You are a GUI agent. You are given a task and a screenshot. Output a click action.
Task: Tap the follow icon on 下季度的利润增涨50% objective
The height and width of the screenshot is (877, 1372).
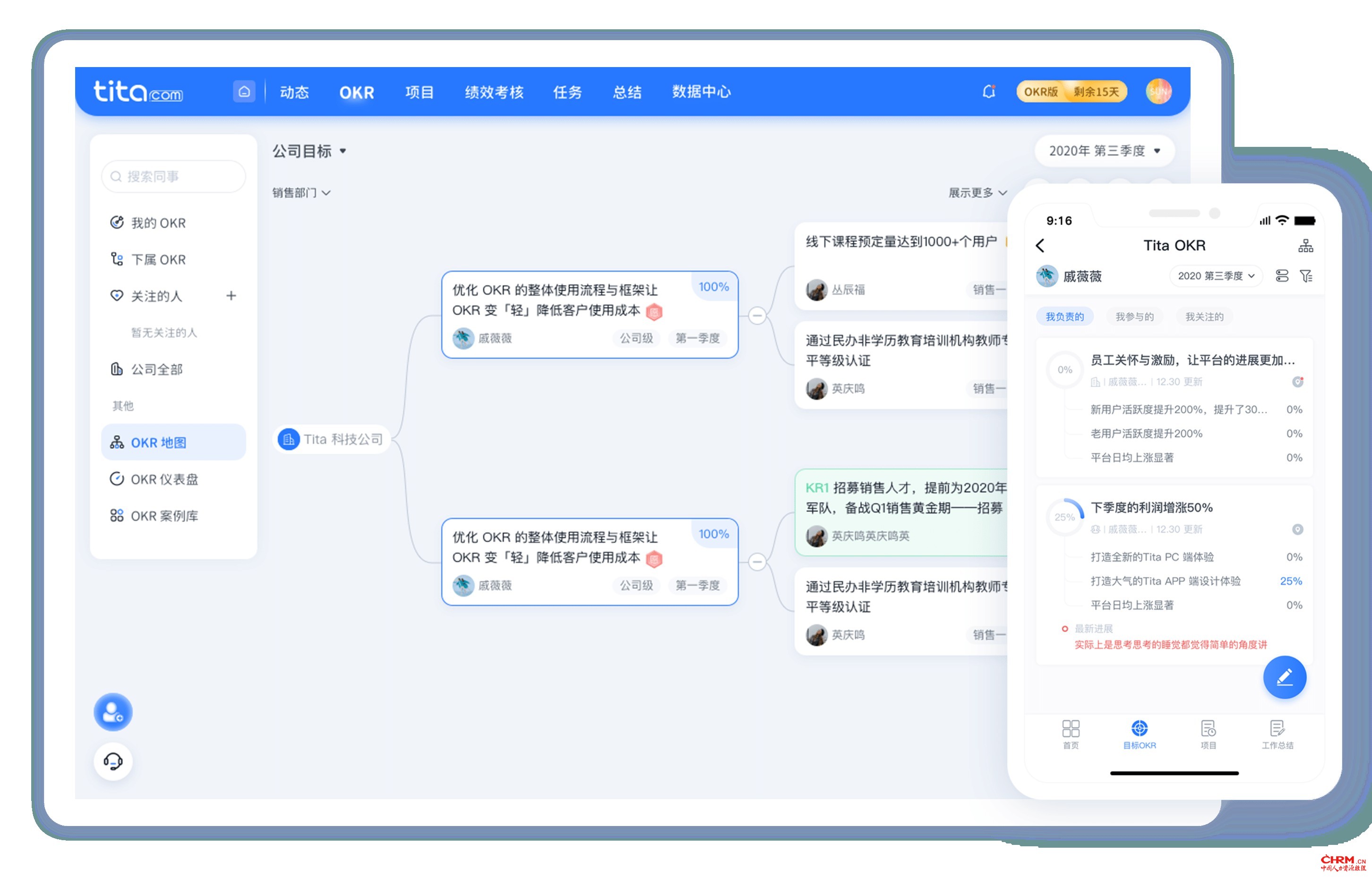pos(1297,529)
